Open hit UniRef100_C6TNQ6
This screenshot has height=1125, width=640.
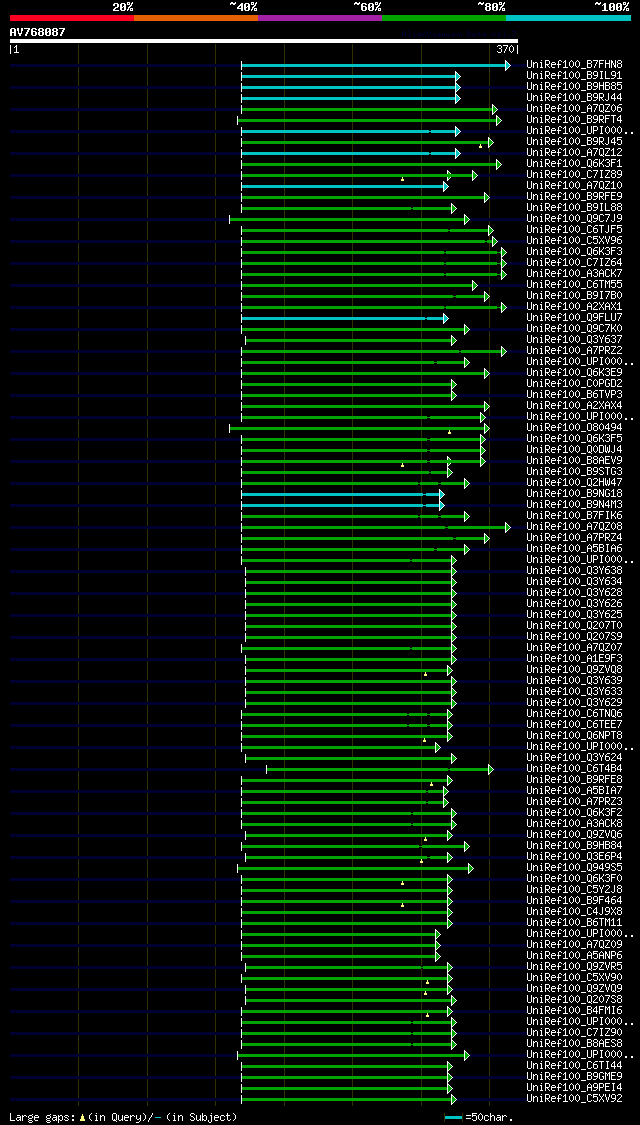574,714
